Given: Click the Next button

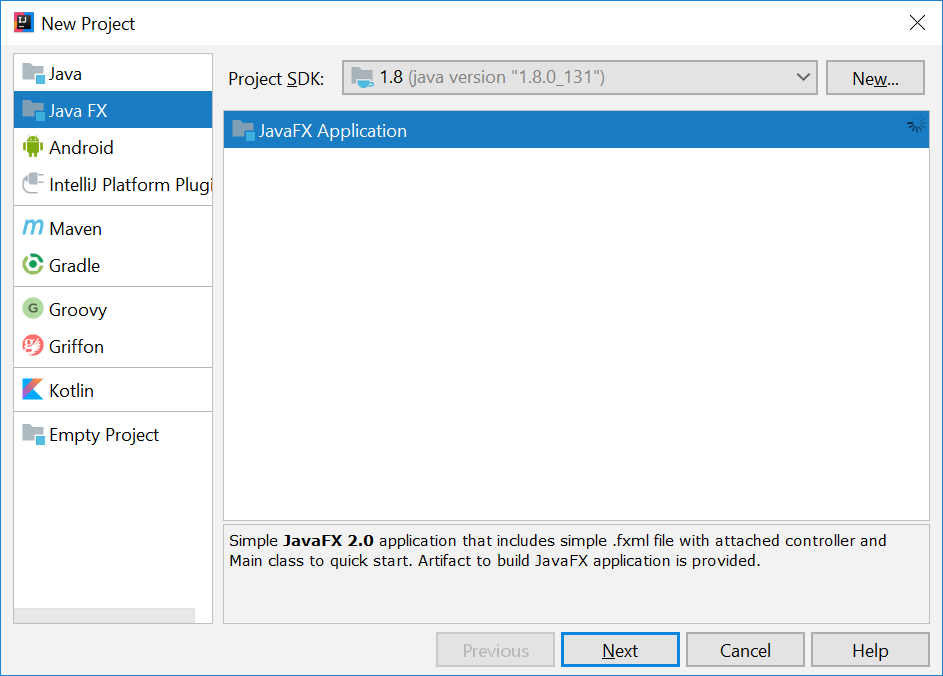Looking at the screenshot, I should click(x=620, y=650).
